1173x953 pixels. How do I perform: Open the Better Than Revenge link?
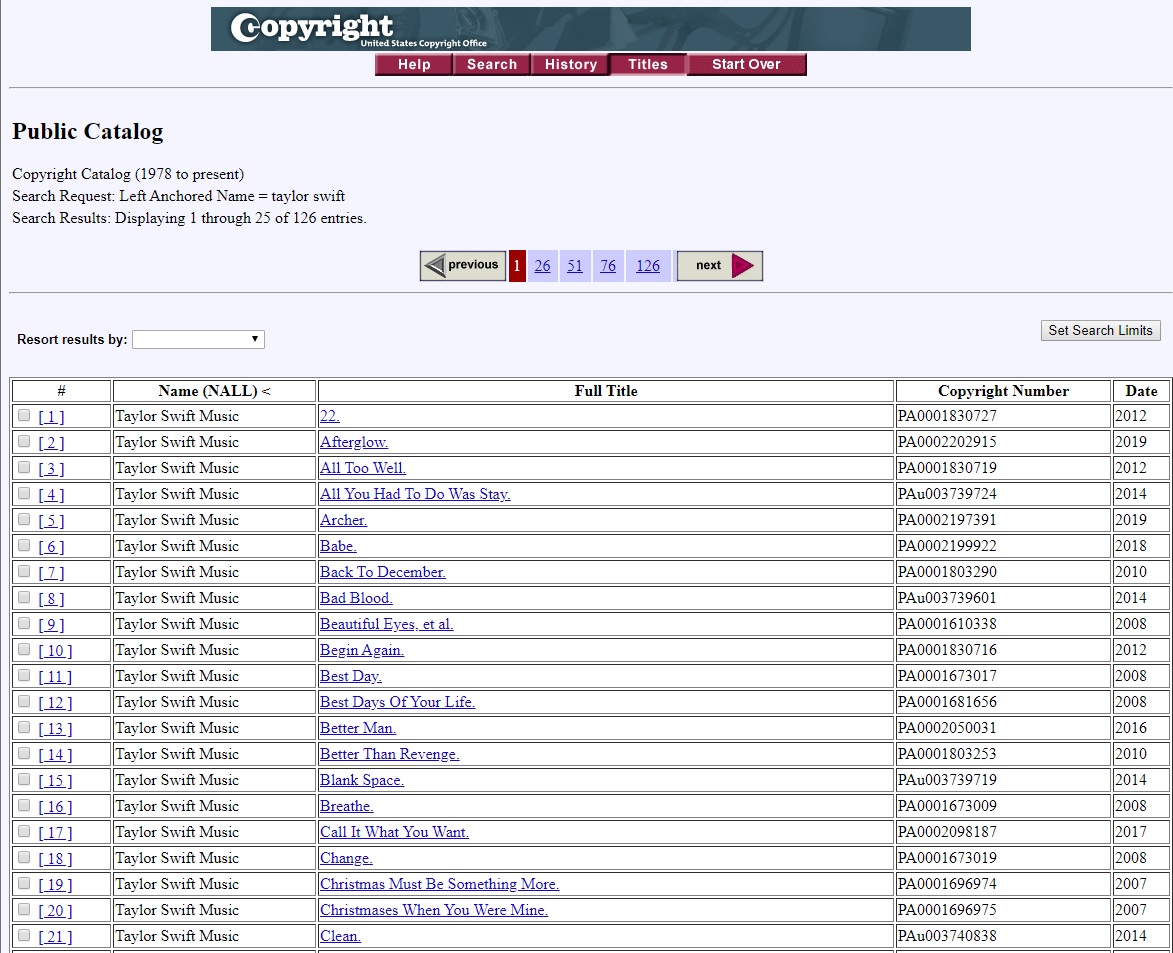pos(390,754)
